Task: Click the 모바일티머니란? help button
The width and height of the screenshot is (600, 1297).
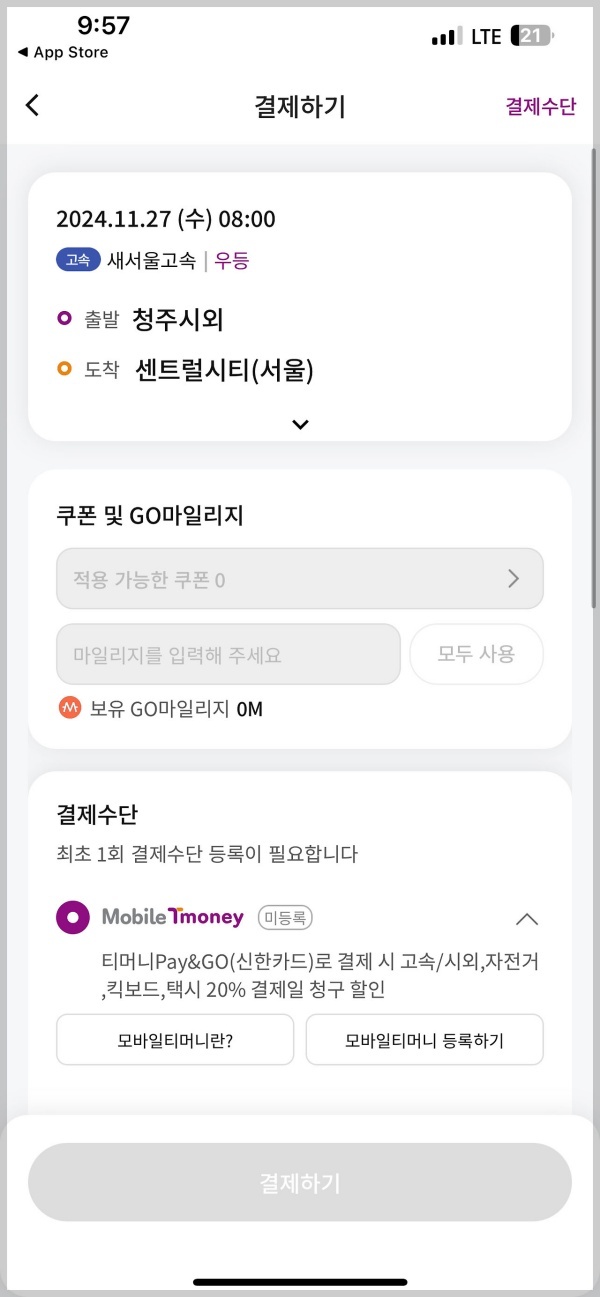Action: tap(174, 1039)
